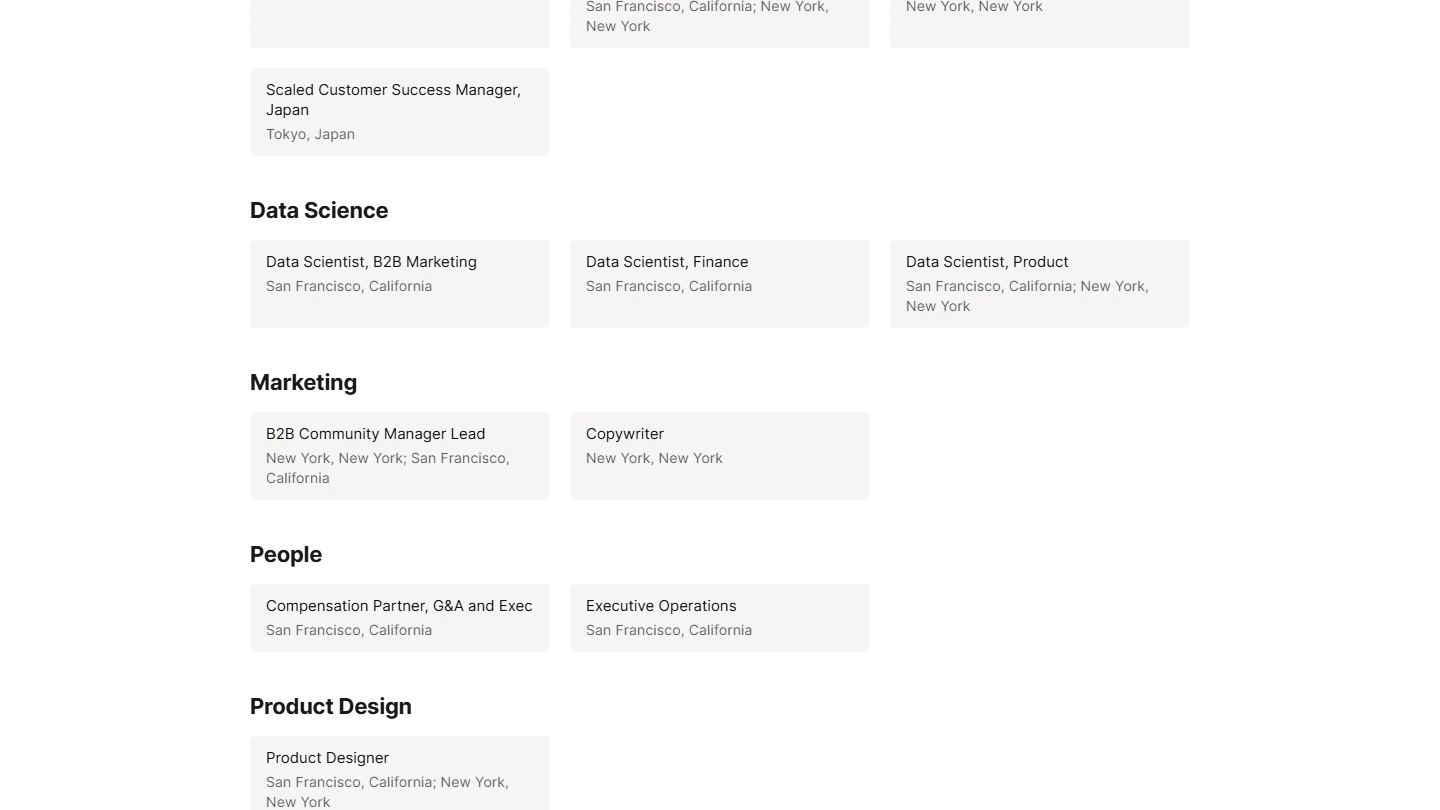
Task: Click the Tokyo, Japan location text
Action: (x=310, y=134)
